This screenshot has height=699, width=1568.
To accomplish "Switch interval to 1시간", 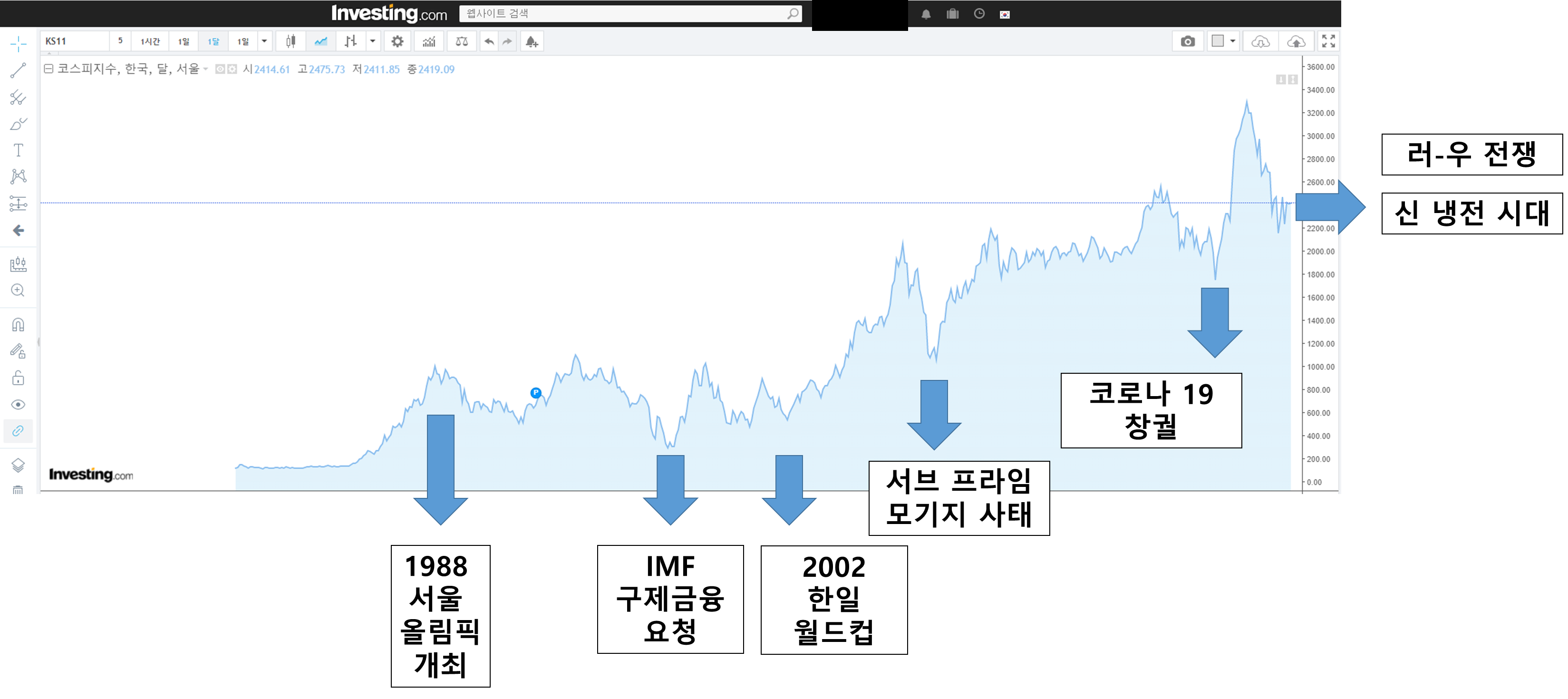I will pyautogui.click(x=150, y=41).
